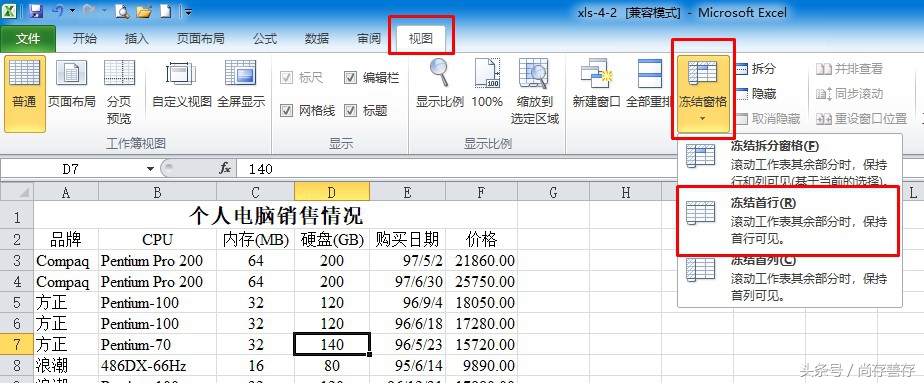
Task: Switch to the 数据 Data tab
Action: (317, 39)
